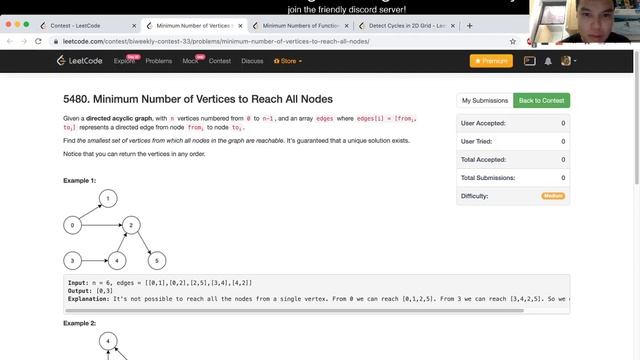
Task: Open a new browser tab
Action: pyautogui.click(x=469, y=26)
